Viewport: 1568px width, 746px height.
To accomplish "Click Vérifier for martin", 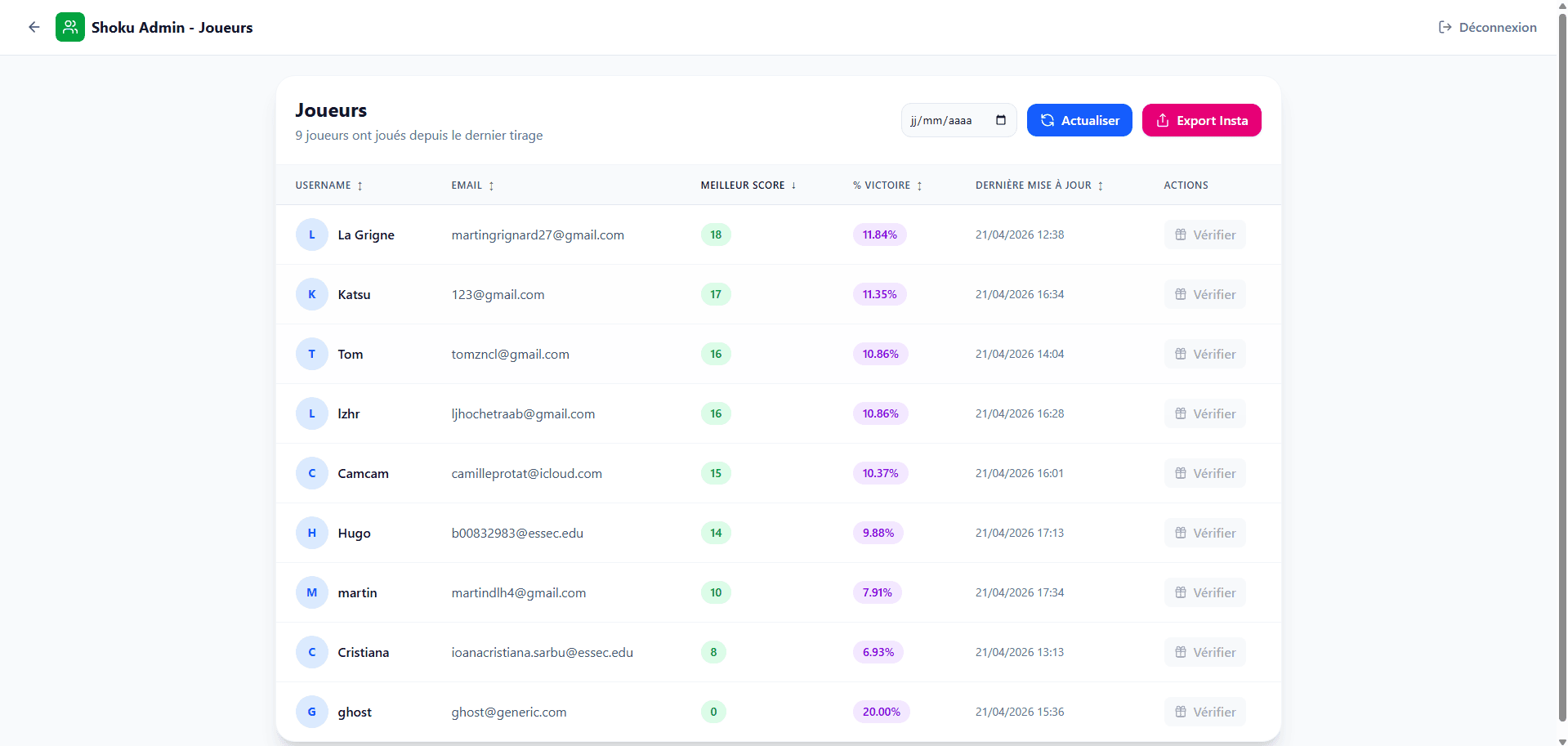I will click(x=1205, y=592).
